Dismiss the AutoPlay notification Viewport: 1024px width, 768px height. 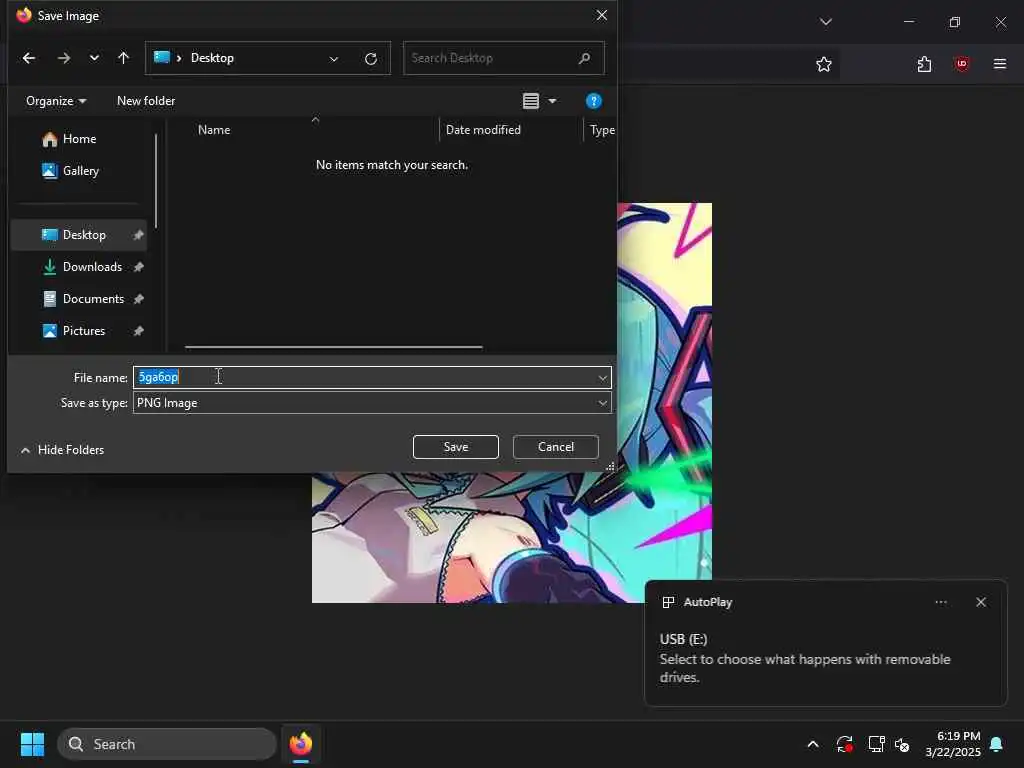[981, 602]
